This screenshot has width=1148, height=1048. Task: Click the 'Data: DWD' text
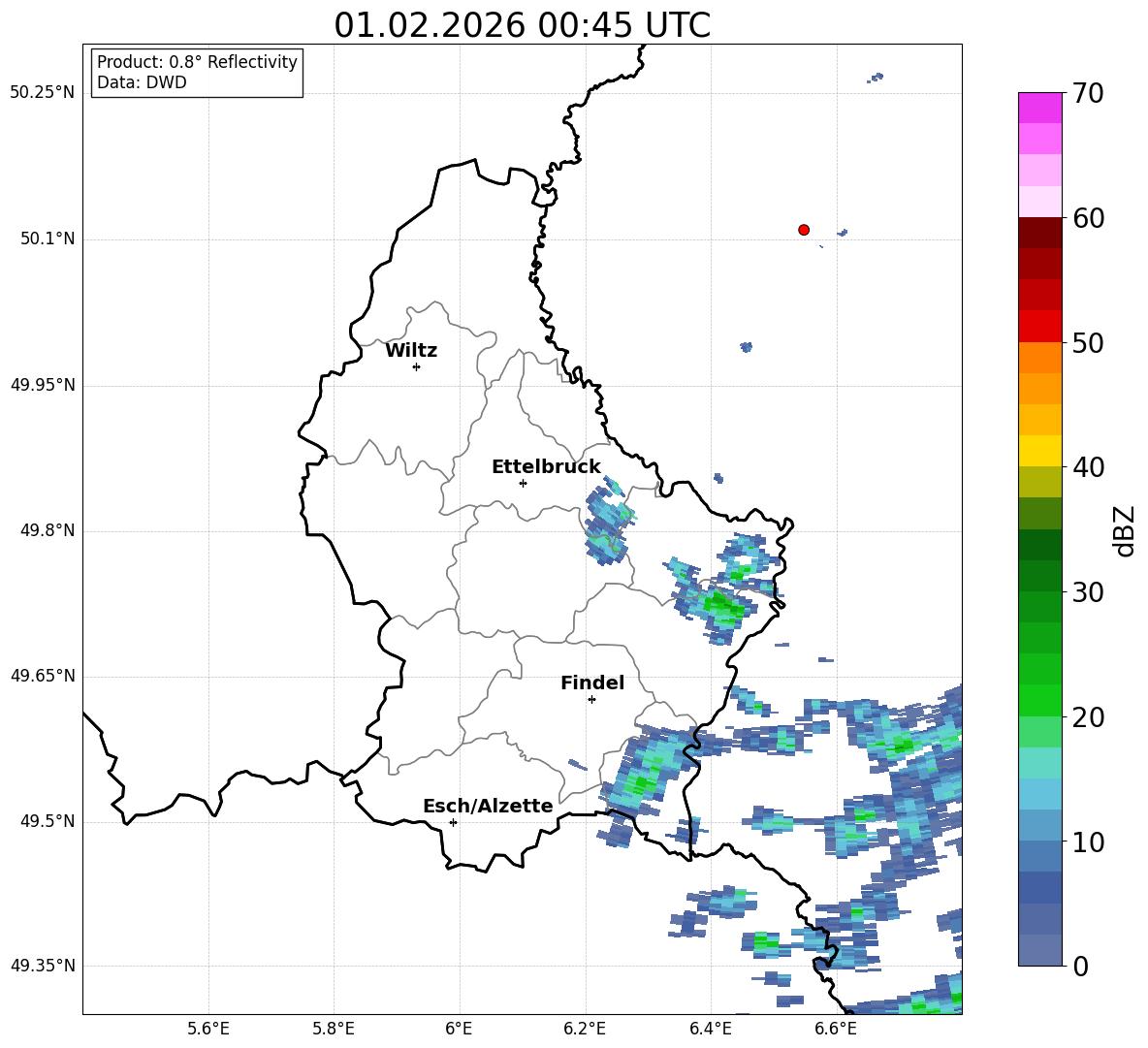coord(142,82)
